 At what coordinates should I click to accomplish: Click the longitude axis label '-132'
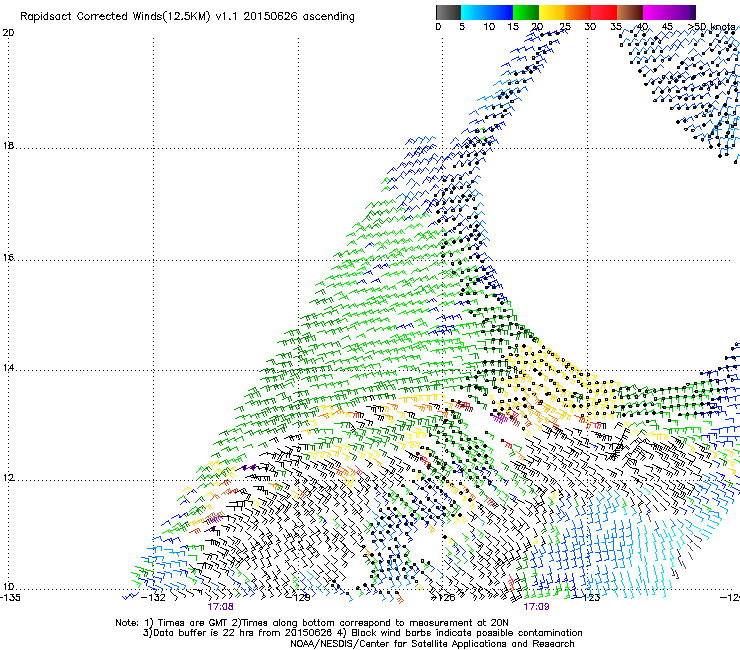pos(153,597)
